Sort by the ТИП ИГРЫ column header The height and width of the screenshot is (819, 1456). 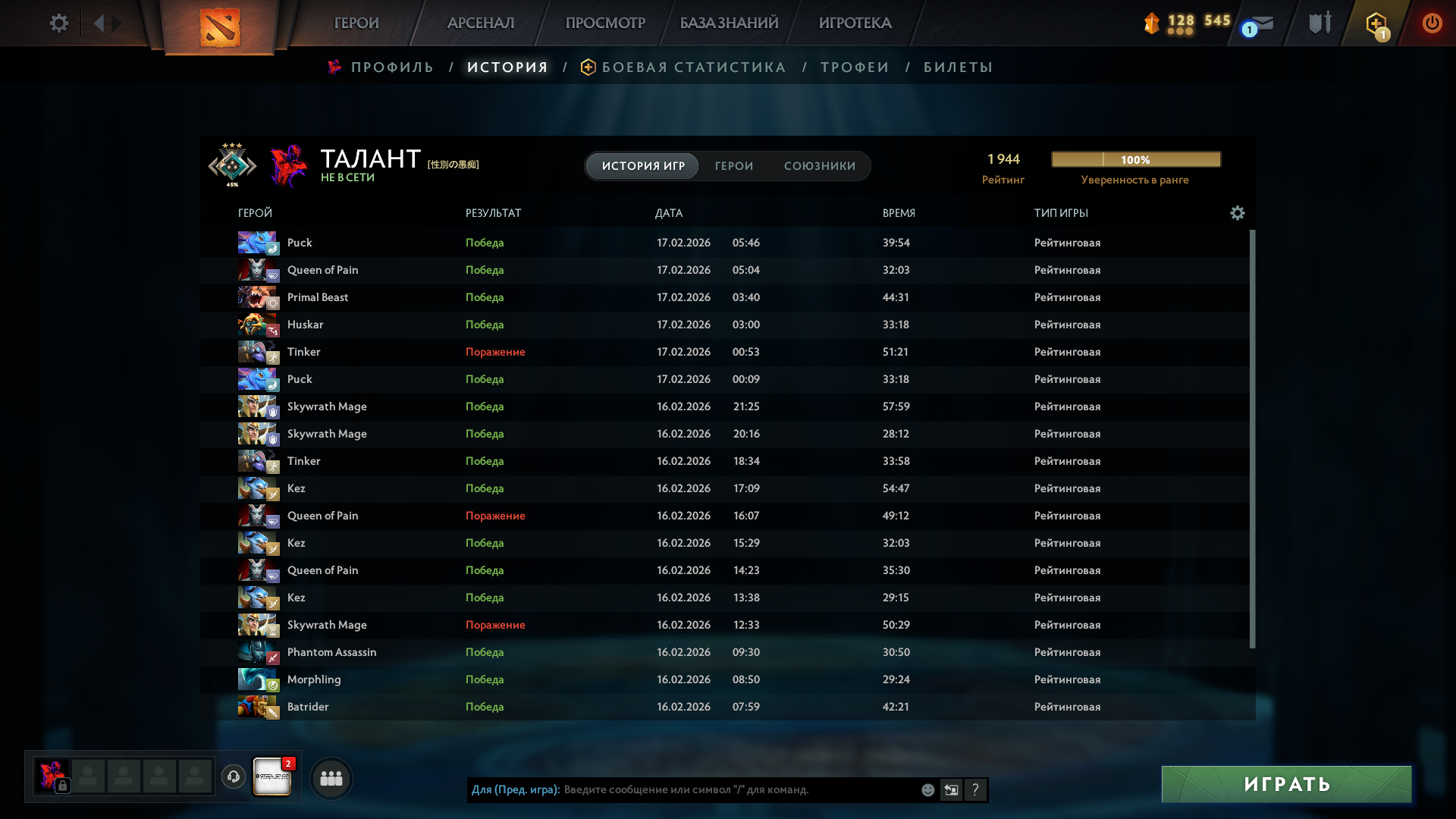[x=1061, y=213]
